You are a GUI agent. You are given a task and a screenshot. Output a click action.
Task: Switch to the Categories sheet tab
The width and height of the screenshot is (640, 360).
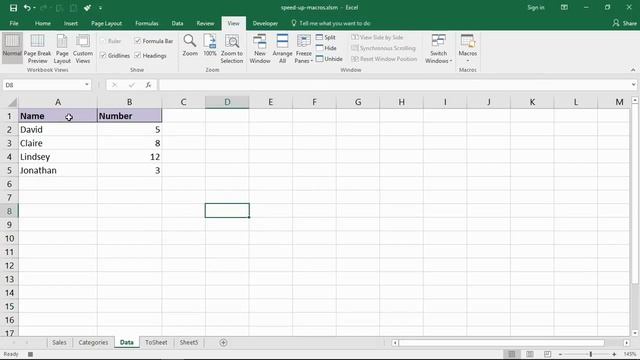coord(93,342)
